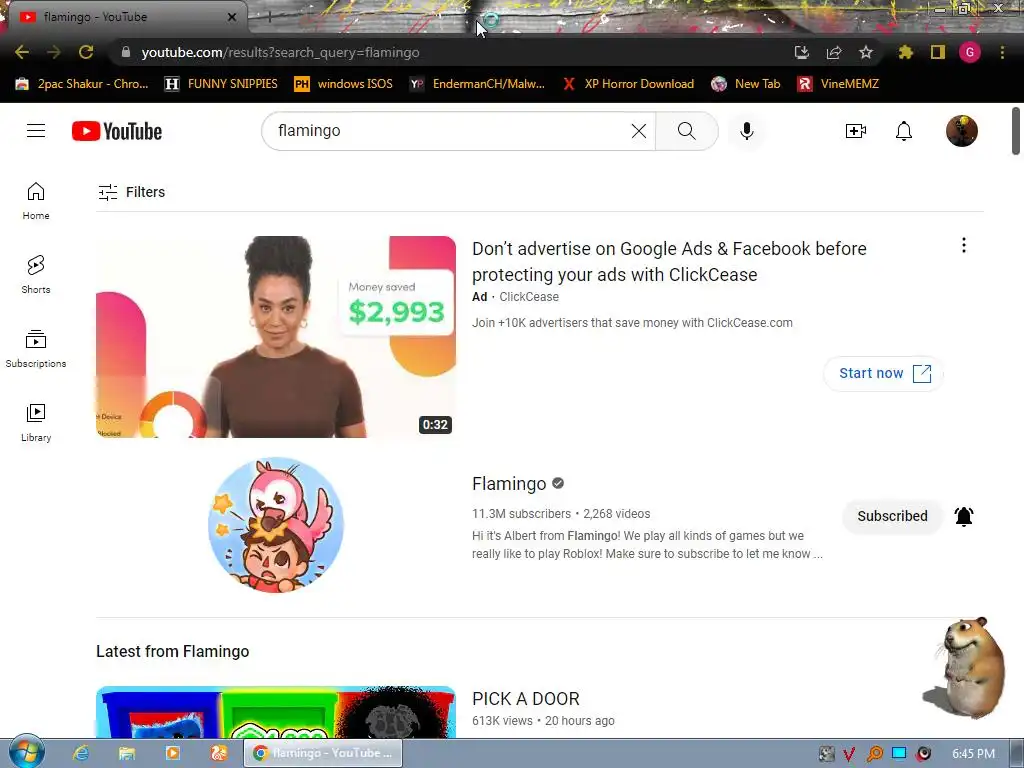Open the Chrome three-dot menu

1002,52
